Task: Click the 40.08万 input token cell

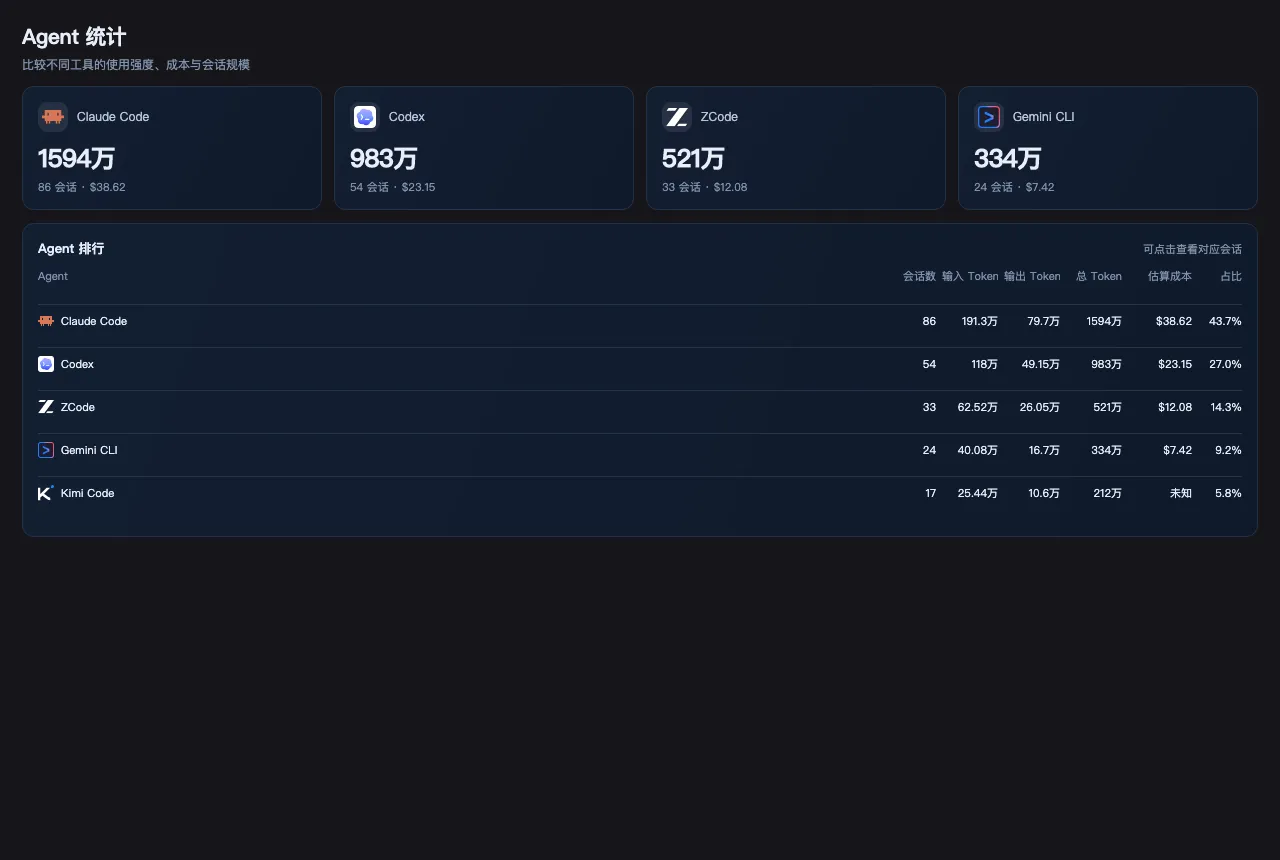Action: (978, 450)
